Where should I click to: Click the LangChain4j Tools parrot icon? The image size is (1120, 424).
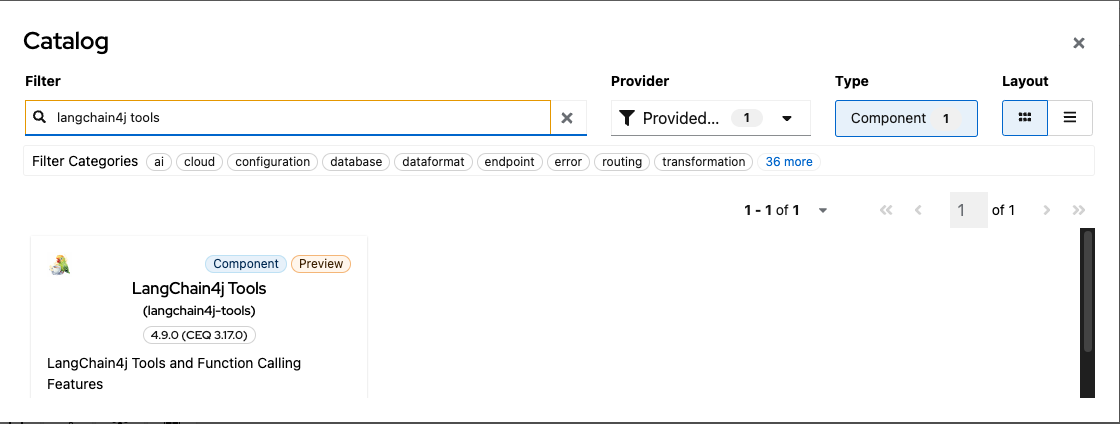pos(60,265)
